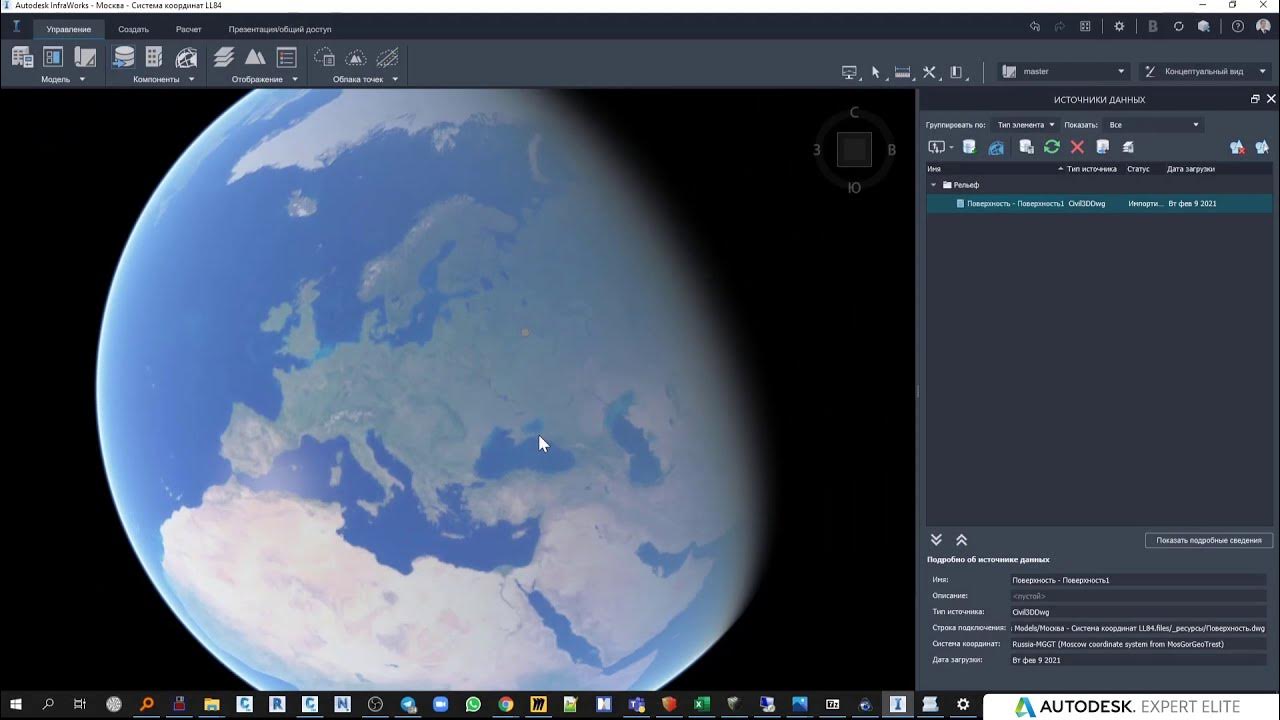The height and width of the screenshot is (720, 1280).
Task: Click the configure data source icon
Action: (1026, 147)
